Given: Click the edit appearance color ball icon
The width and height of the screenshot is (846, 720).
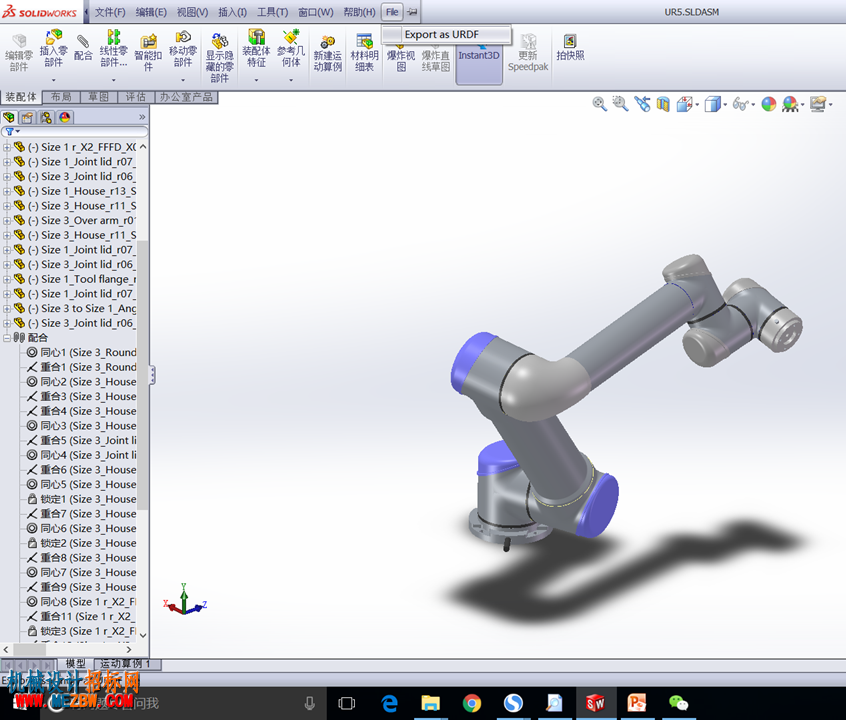Looking at the screenshot, I should pos(769,104).
